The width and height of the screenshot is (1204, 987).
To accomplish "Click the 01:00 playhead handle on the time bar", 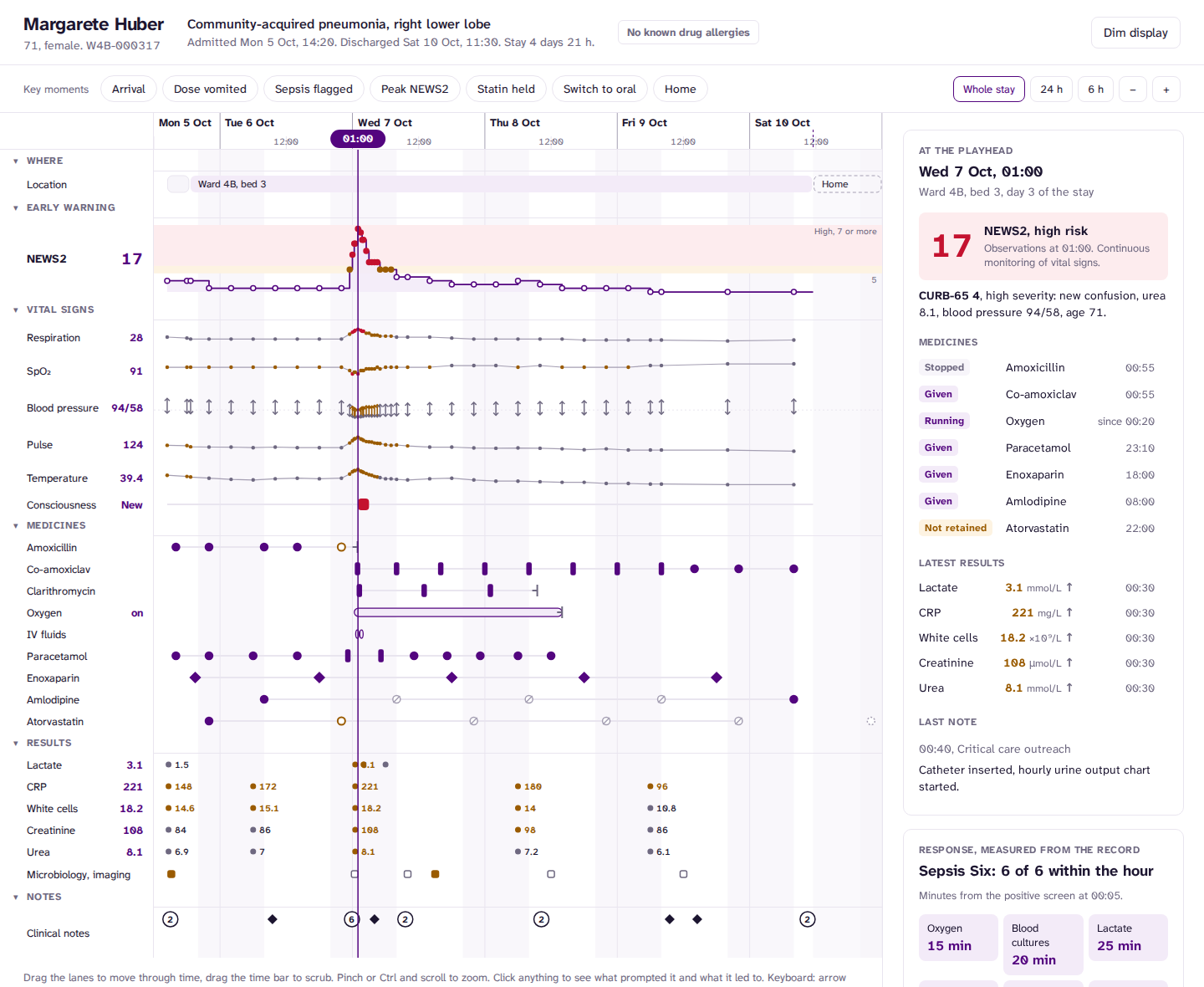I will 358,139.
